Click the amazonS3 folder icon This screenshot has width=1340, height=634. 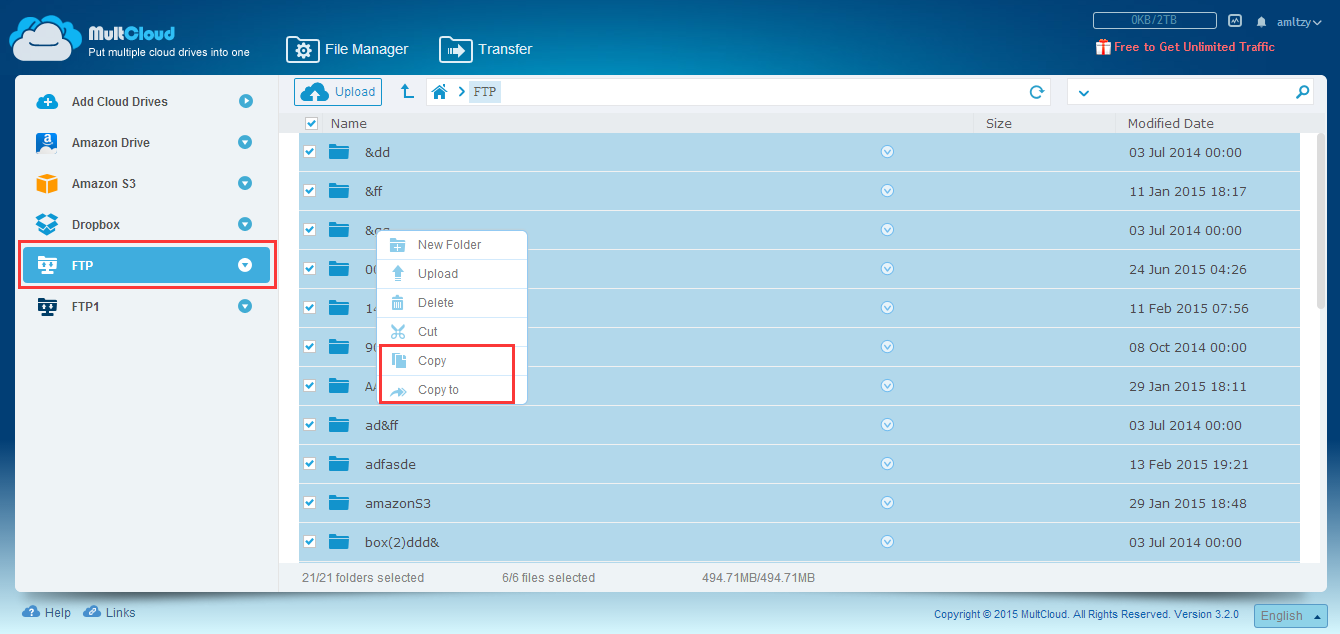tap(339, 503)
